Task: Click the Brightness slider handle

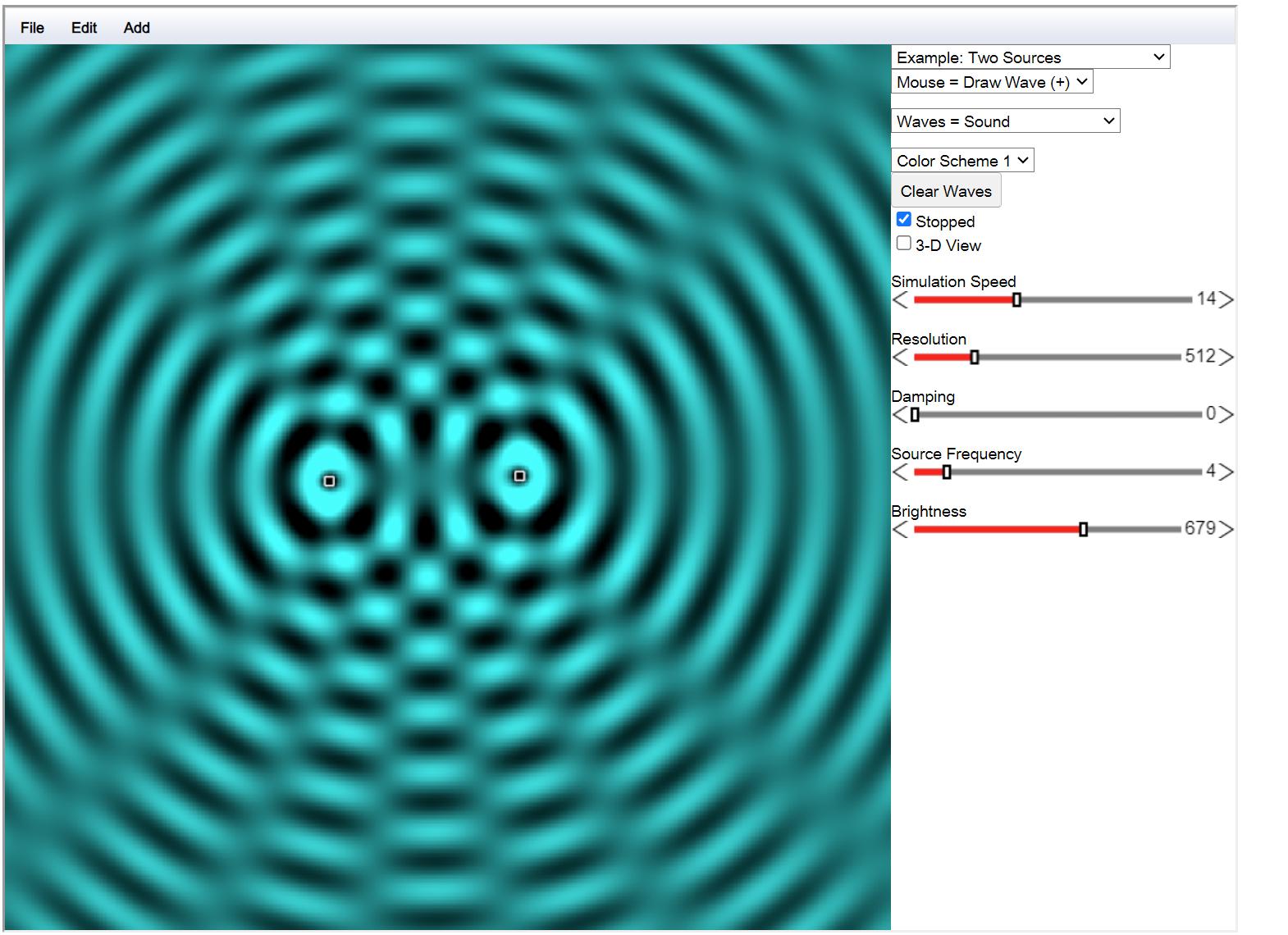Action: [1083, 530]
